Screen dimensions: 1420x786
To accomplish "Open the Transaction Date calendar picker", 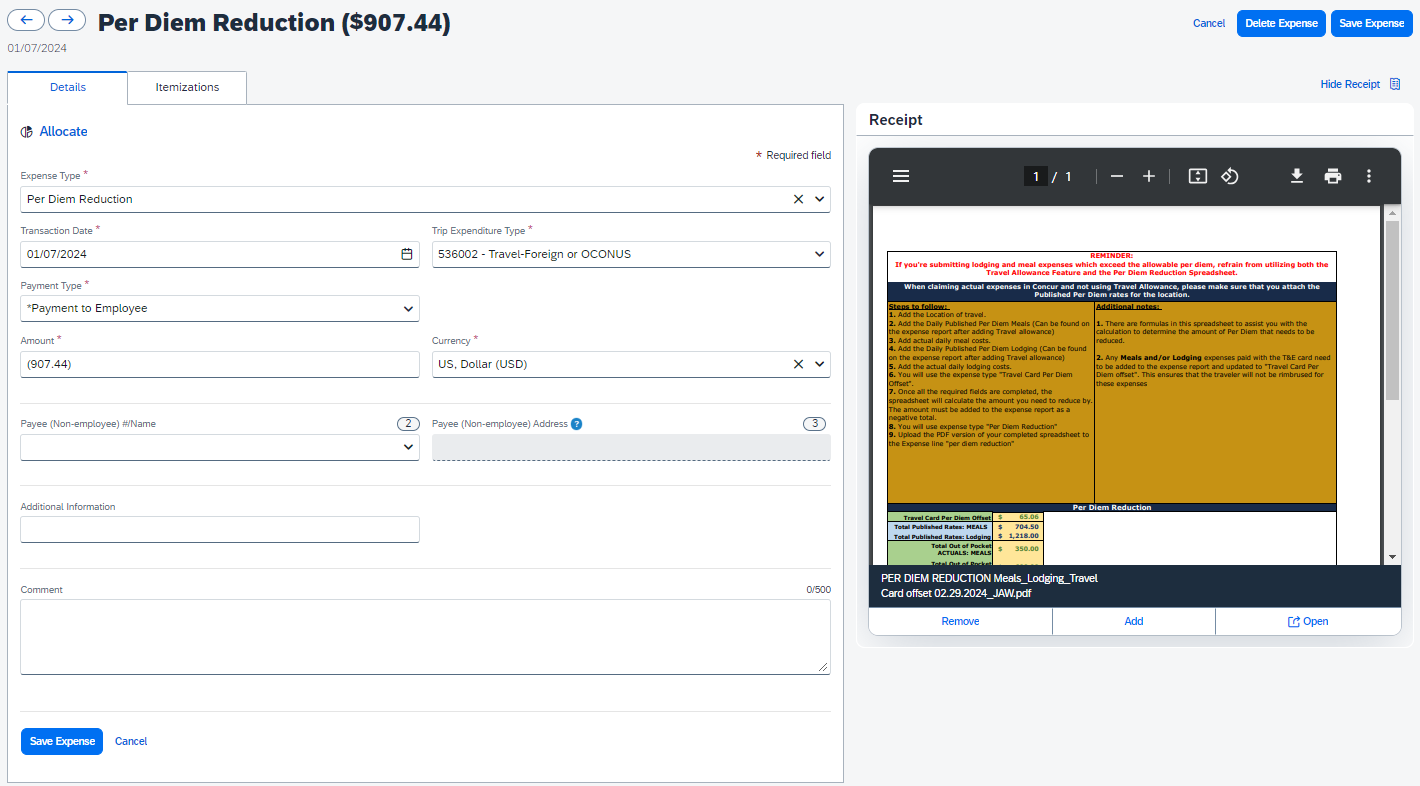I will [x=407, y=254].
